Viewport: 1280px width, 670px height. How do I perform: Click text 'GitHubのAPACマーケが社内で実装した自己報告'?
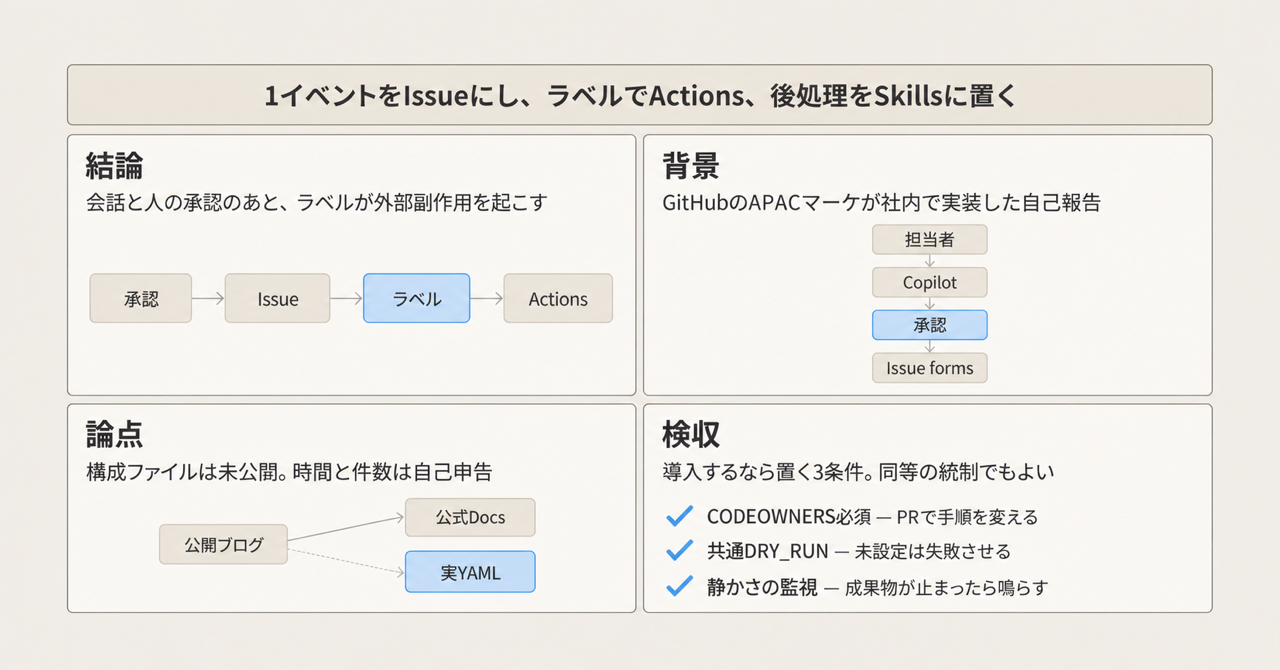[x=881, y=202]
